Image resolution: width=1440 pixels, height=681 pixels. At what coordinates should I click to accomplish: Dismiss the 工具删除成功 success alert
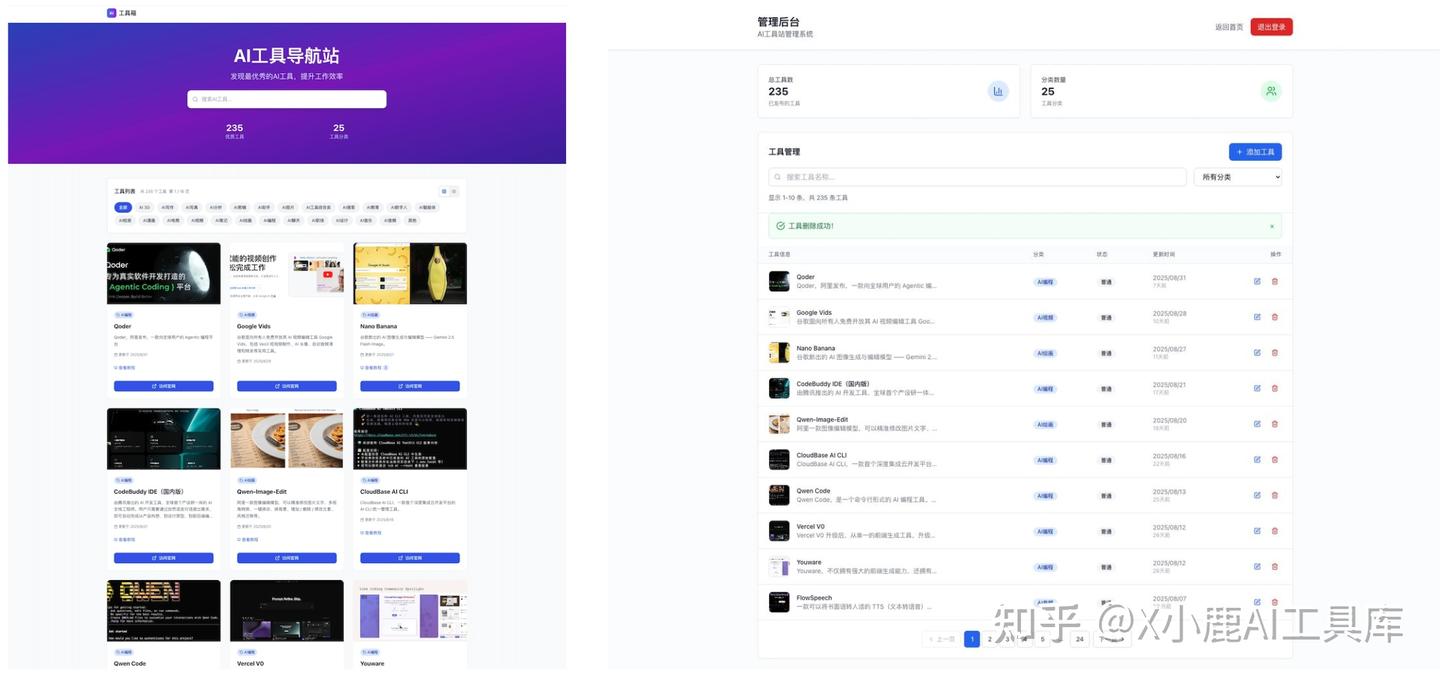1272,225
